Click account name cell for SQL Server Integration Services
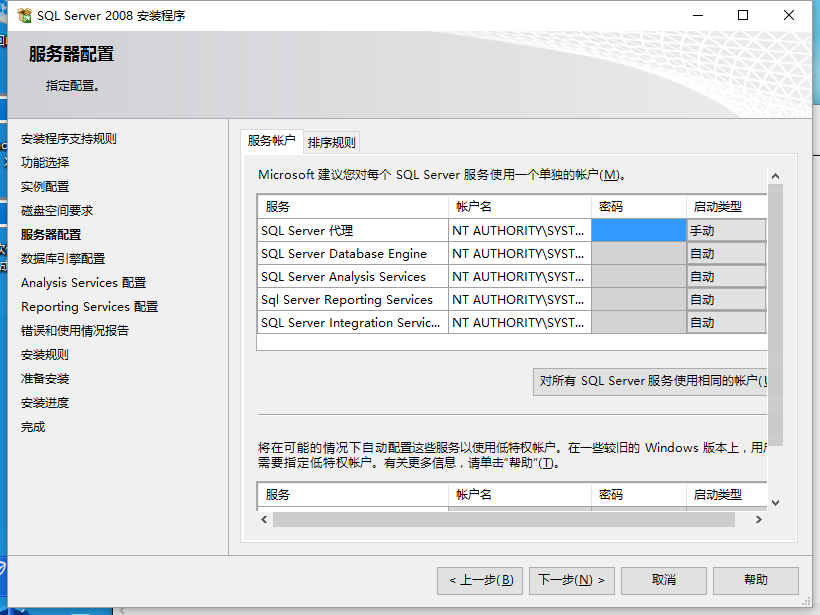The image size is (820, 615). coord(520,323)
